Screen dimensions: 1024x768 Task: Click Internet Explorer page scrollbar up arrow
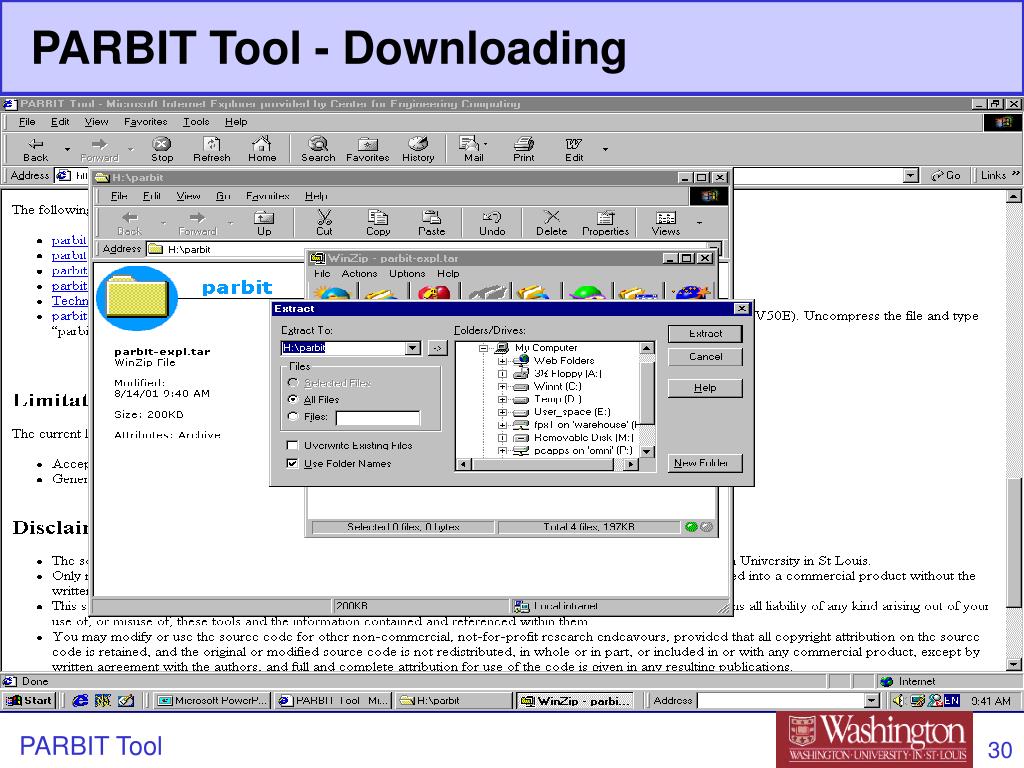1014,195
